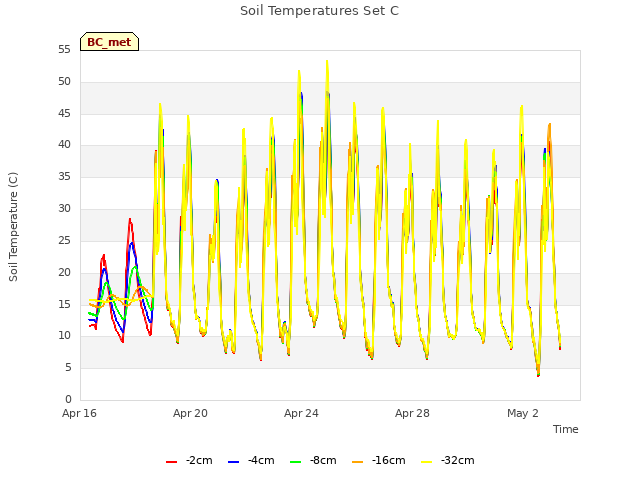Click the red -2cm curve peak near 28

(x=130, y=220)
